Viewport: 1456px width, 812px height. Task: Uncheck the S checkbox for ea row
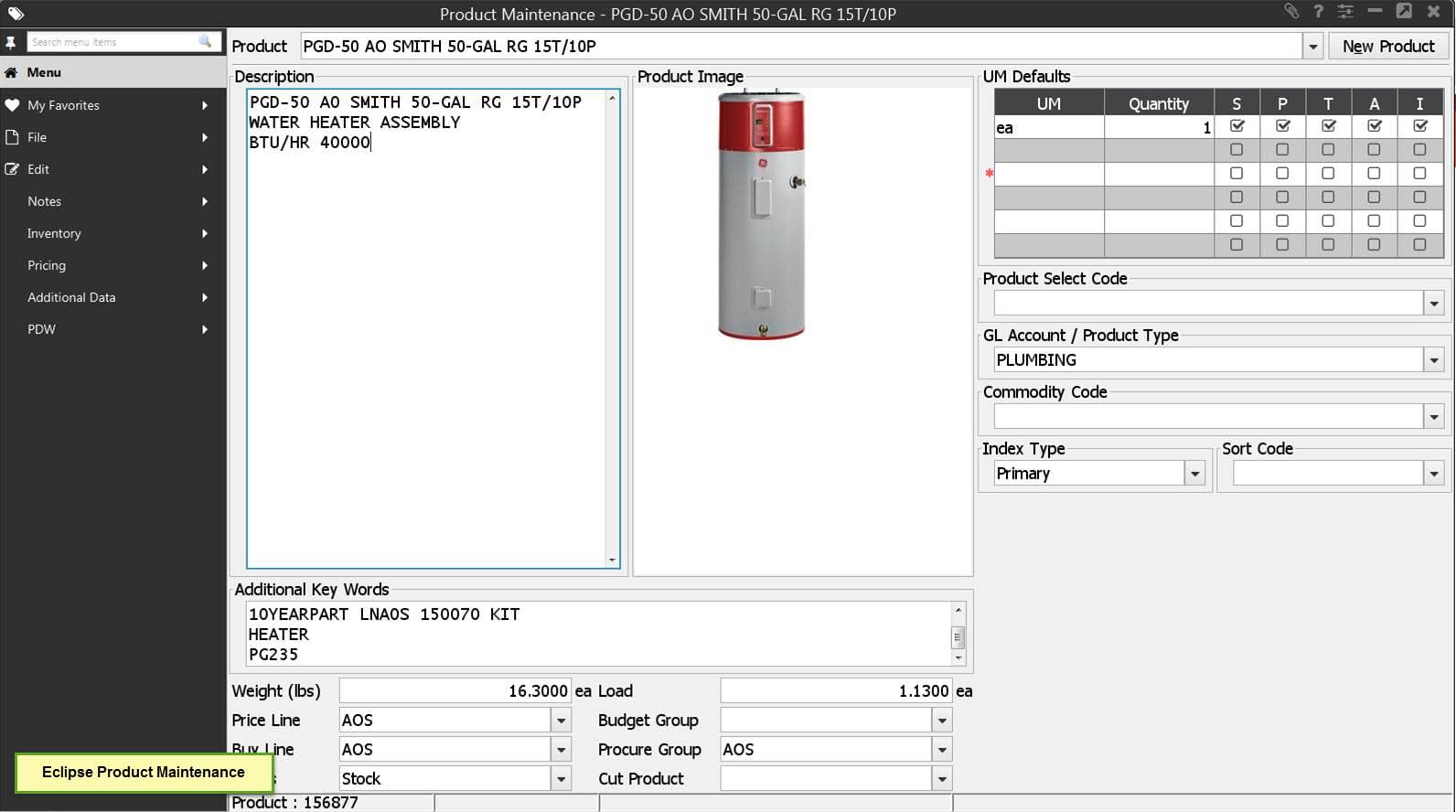click(x=1237, y=126)
